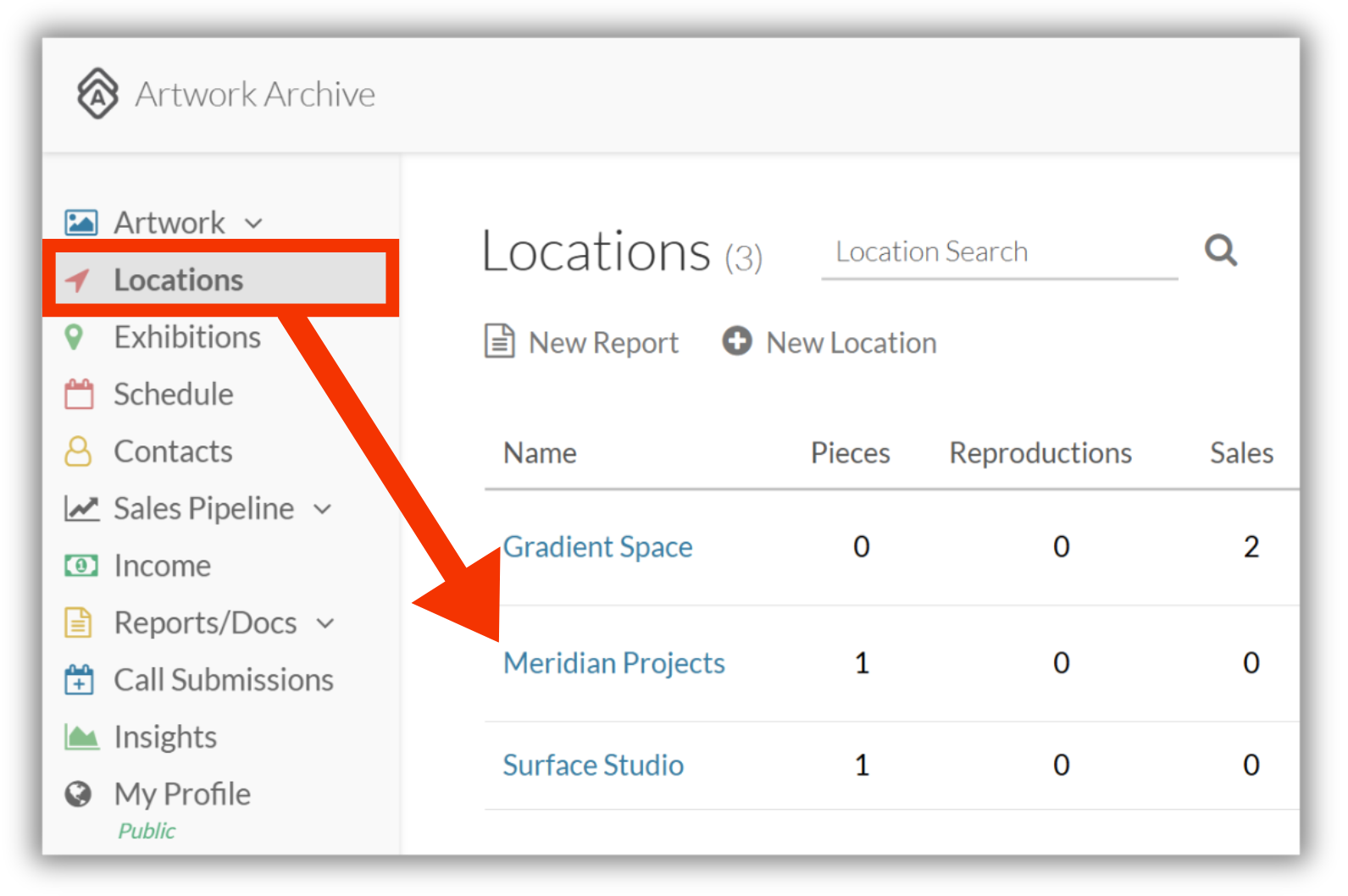The width and height of the screenshot is (1348, 896).
Task: Click the Contacts person icon
Action: (x=78, y=451)
